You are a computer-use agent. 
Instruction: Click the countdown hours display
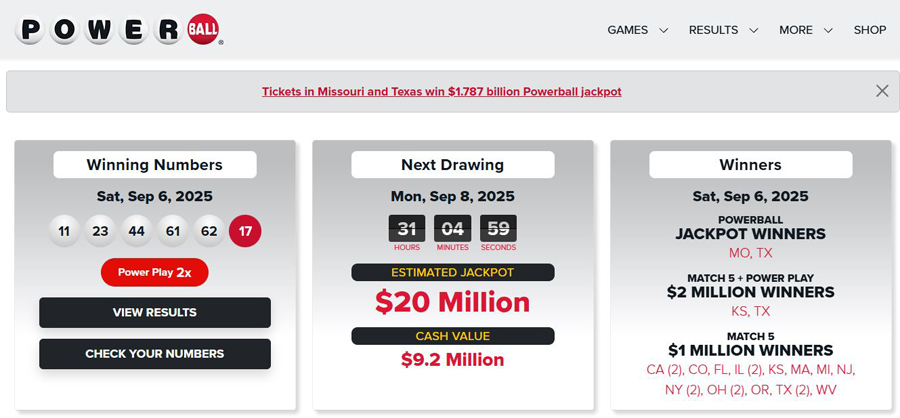pyautogui.click(x=407, y=229)
